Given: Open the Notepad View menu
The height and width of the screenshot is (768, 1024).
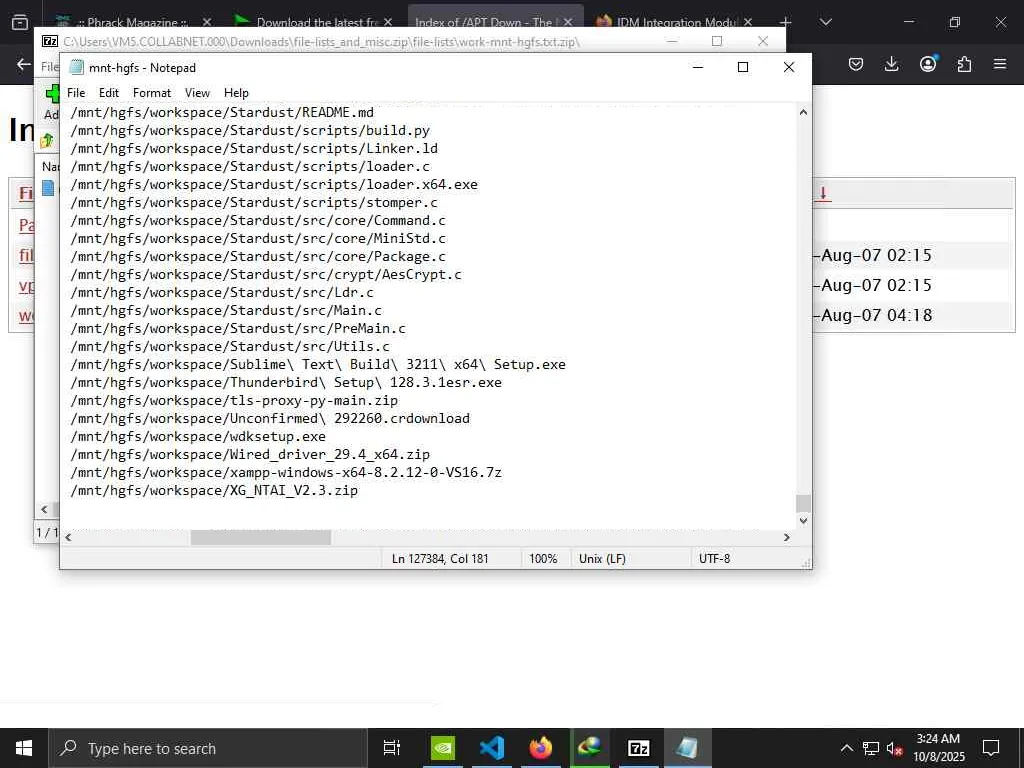Looking at the screenshot, I should coord(197,93).
